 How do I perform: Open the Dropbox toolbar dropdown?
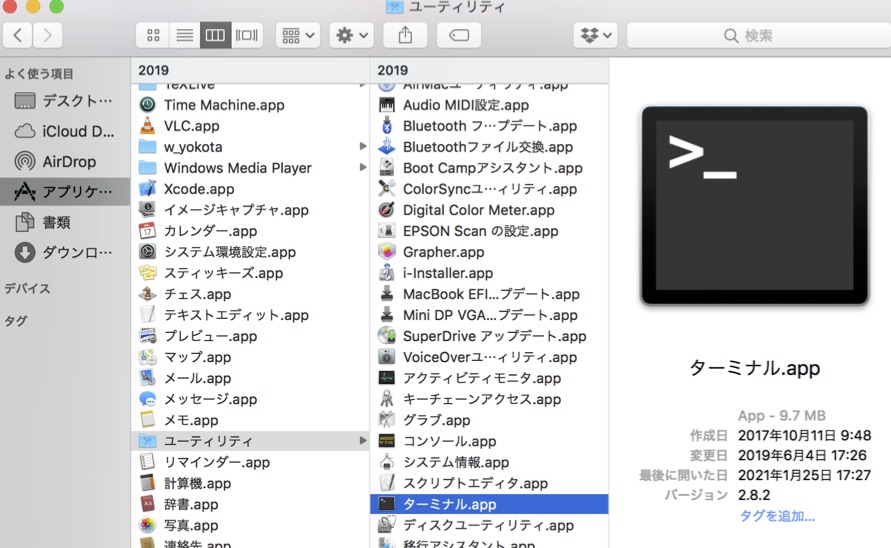596,35
